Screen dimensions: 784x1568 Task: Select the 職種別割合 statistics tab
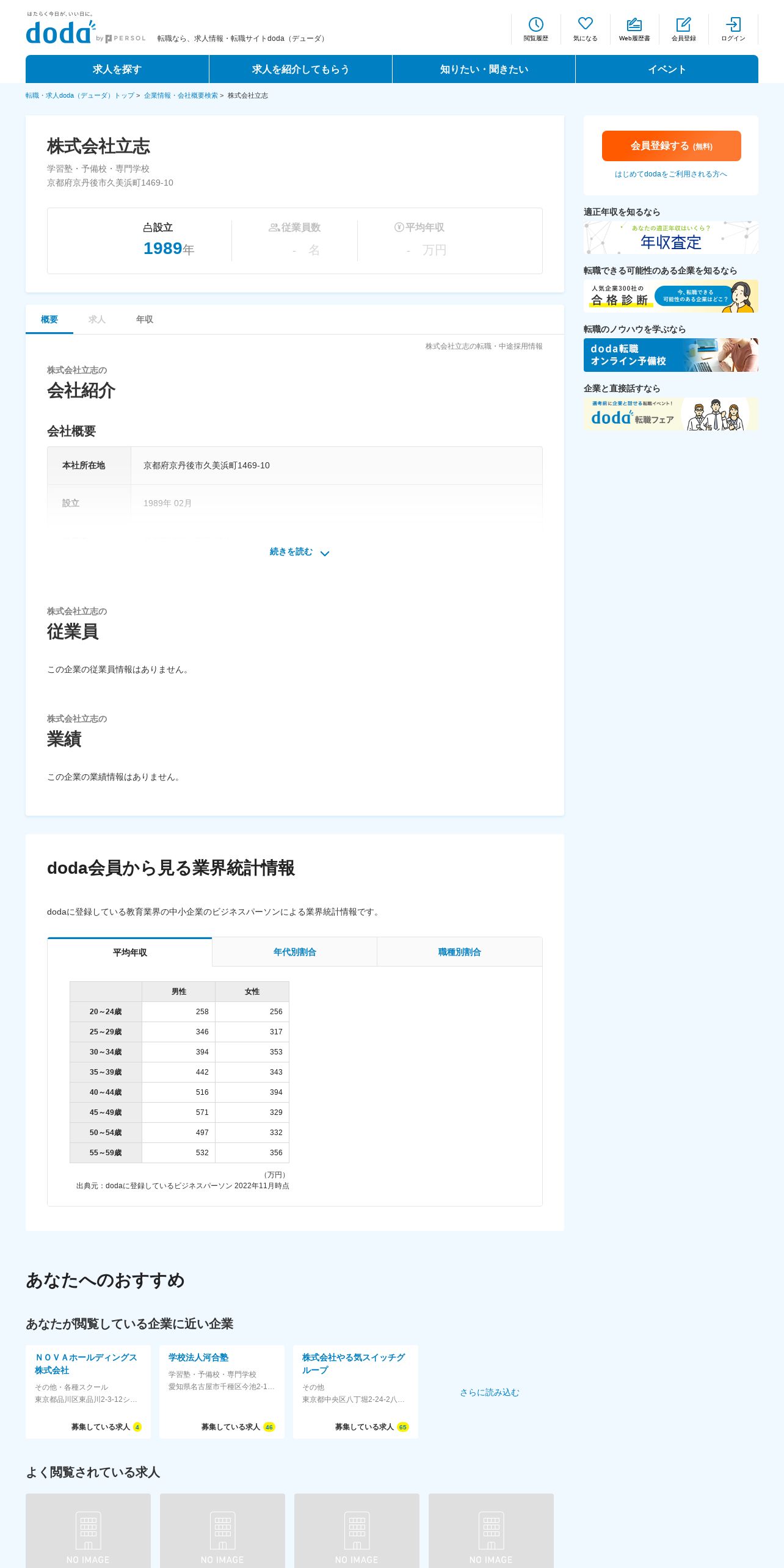pos(459,952)
